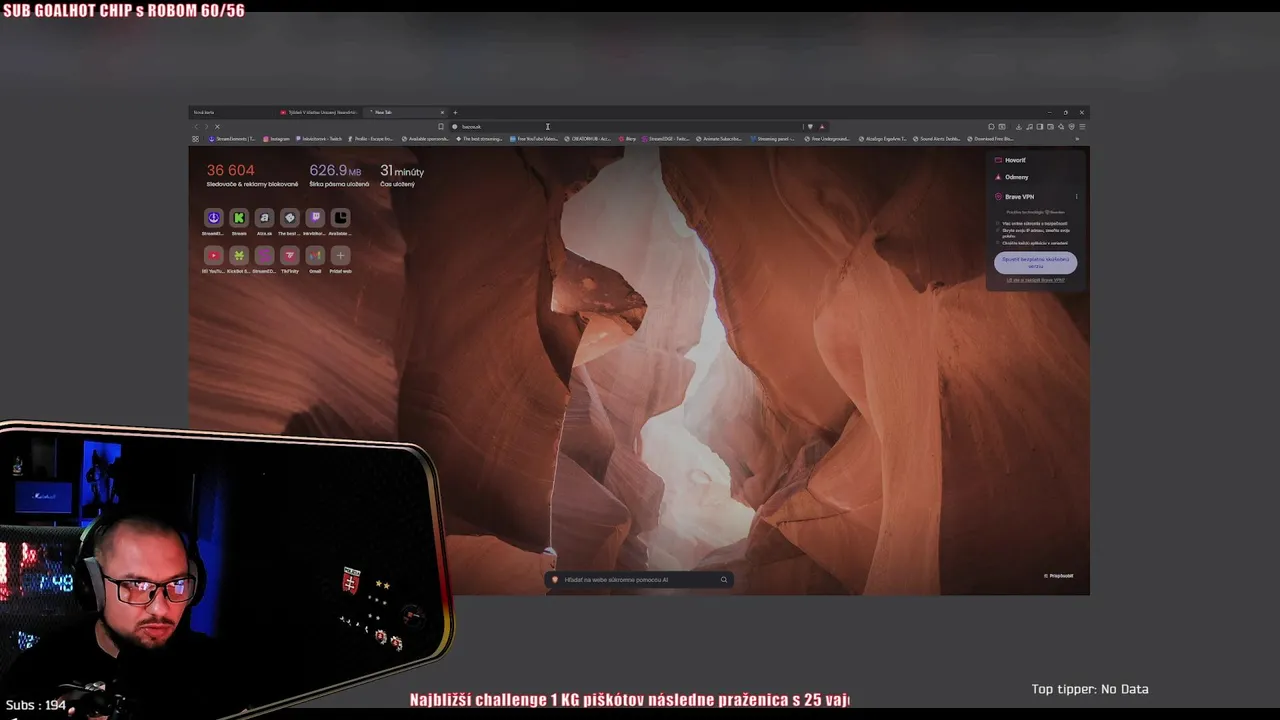Open the Leo AI chat toolbar icon
1280x720 pixels.
(1061, 127)
